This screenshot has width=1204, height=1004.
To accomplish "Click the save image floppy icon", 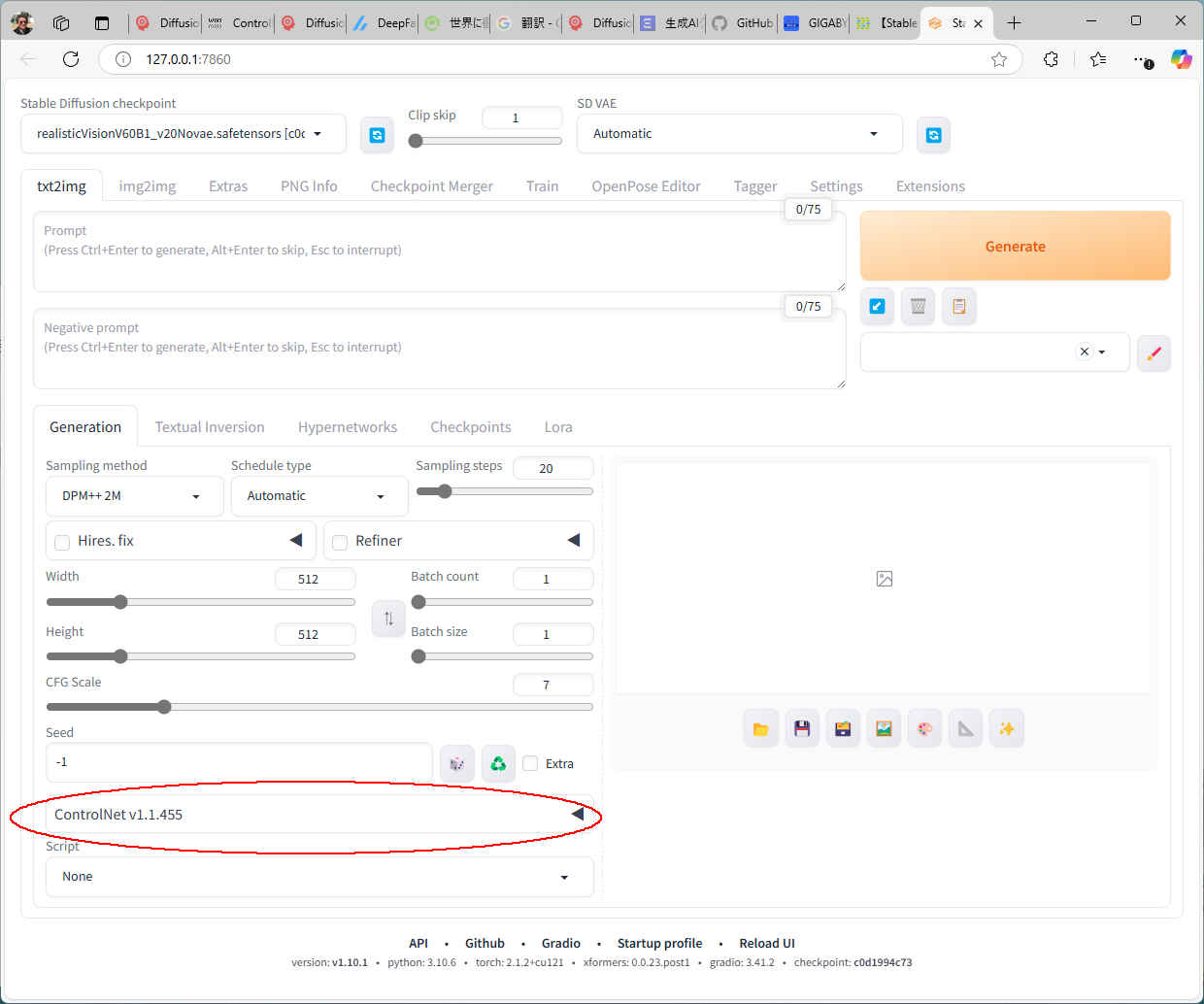I will [802, 728].
